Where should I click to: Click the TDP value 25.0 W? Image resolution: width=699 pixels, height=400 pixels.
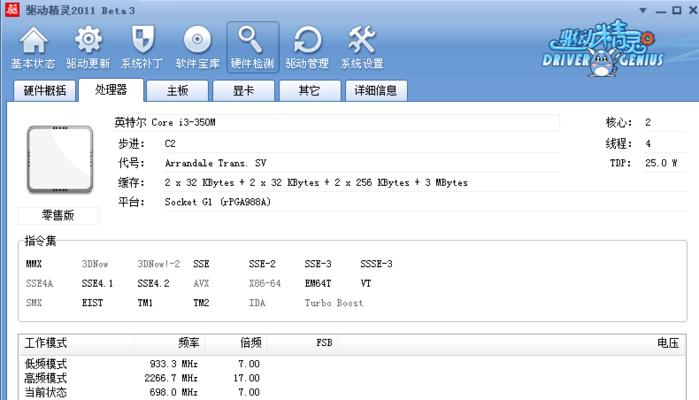pos(661,163)
